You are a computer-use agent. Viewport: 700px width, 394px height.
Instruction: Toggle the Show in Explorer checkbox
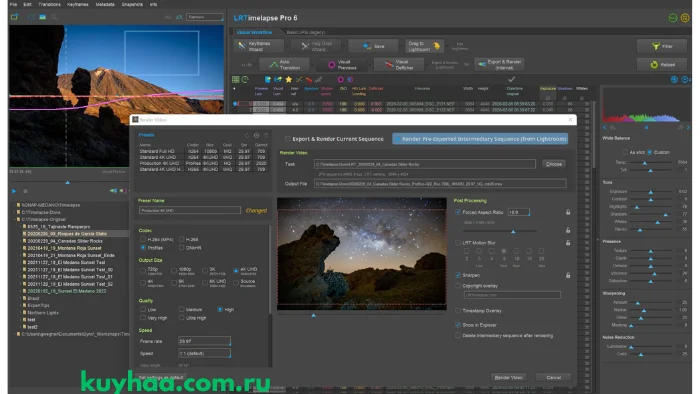coord(458,325)
